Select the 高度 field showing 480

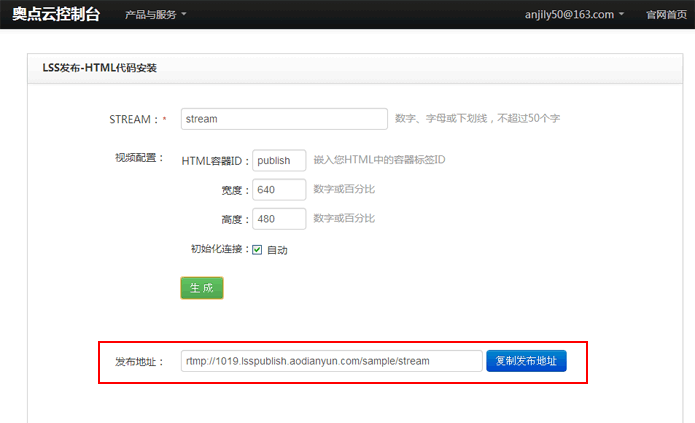click(x=279, y=219)
